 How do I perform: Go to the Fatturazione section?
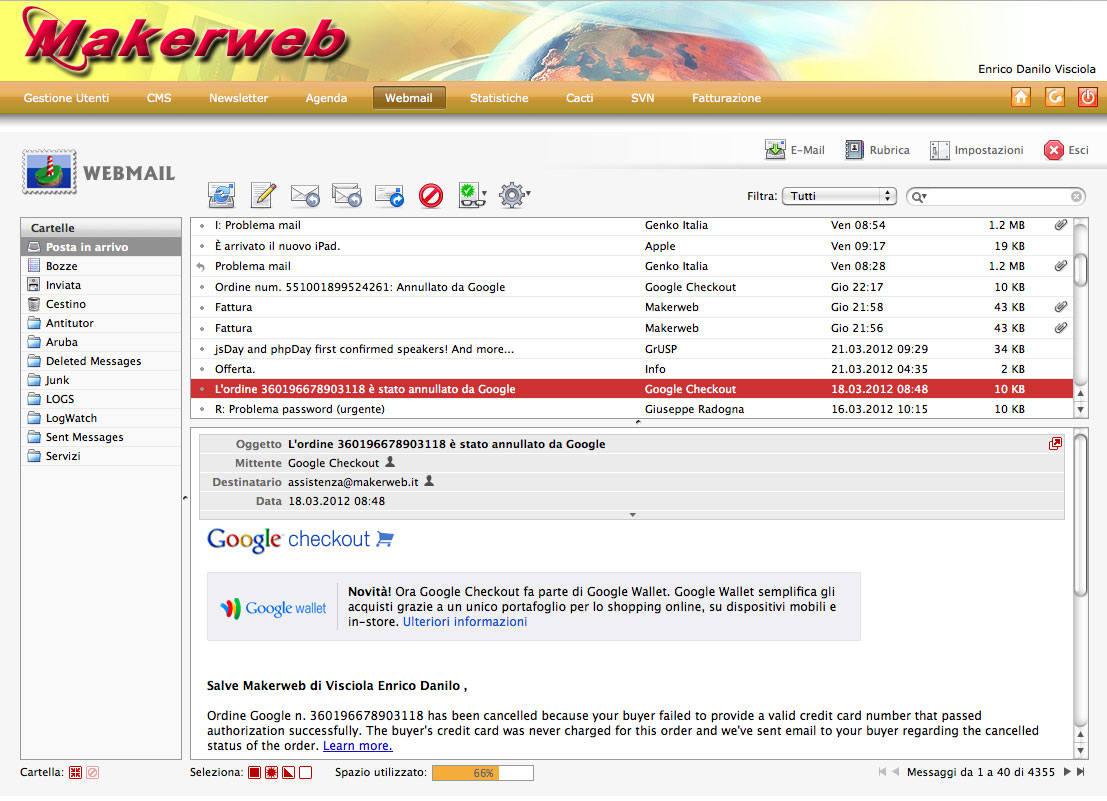[726, 98]
